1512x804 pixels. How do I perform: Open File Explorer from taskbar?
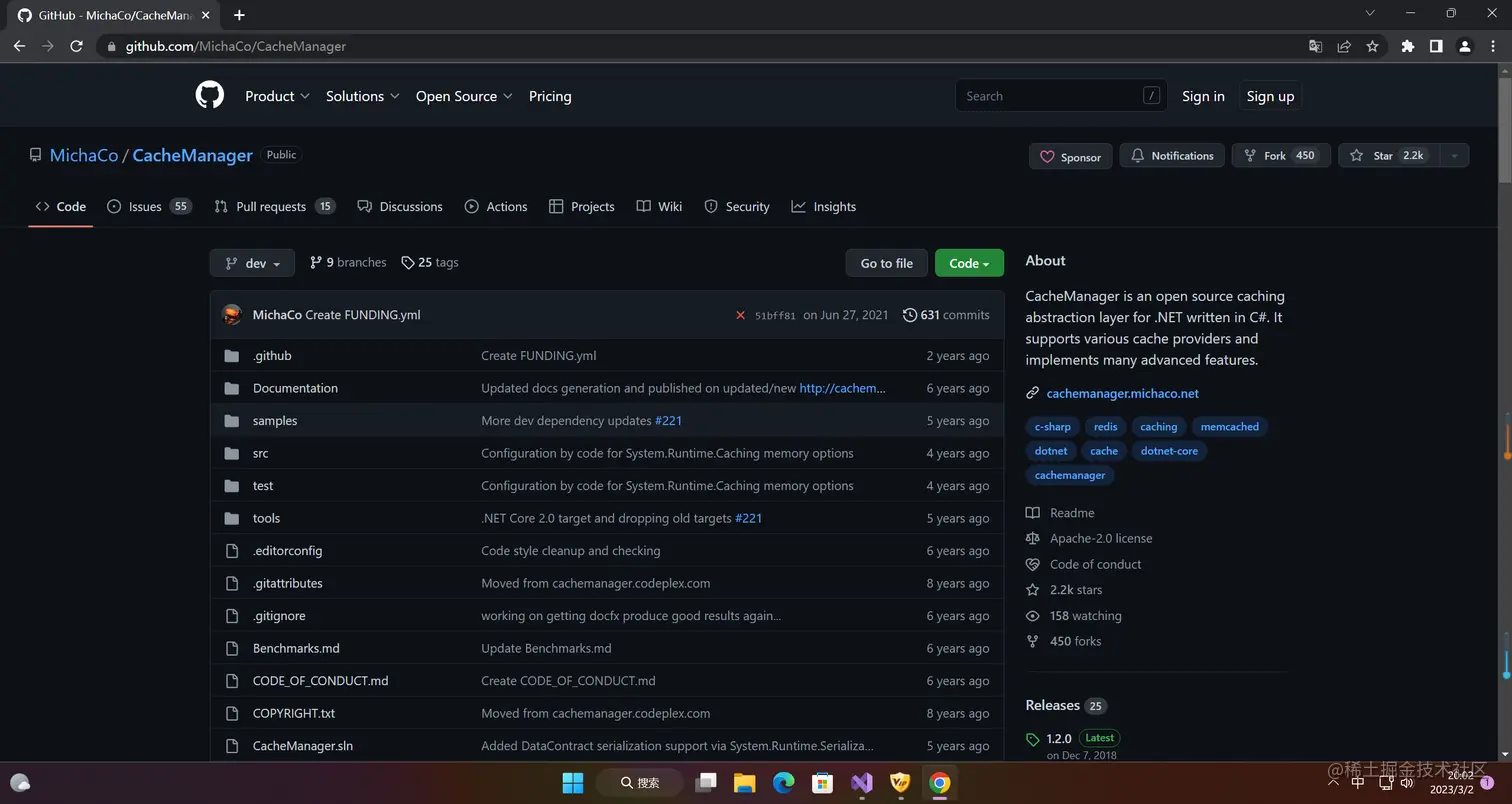pos(744,782)
